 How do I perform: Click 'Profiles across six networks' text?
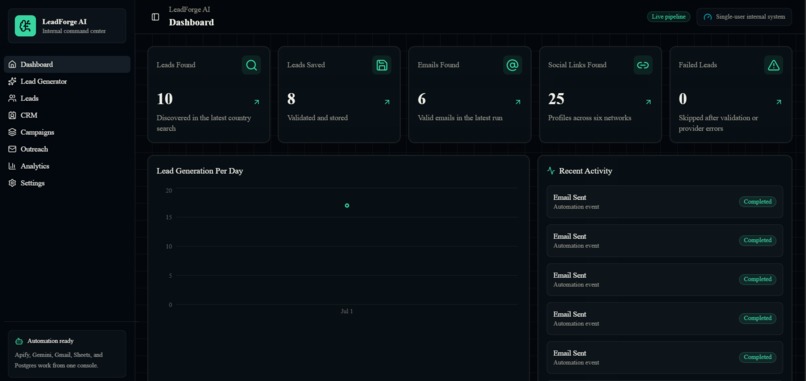tap(590, 118)
